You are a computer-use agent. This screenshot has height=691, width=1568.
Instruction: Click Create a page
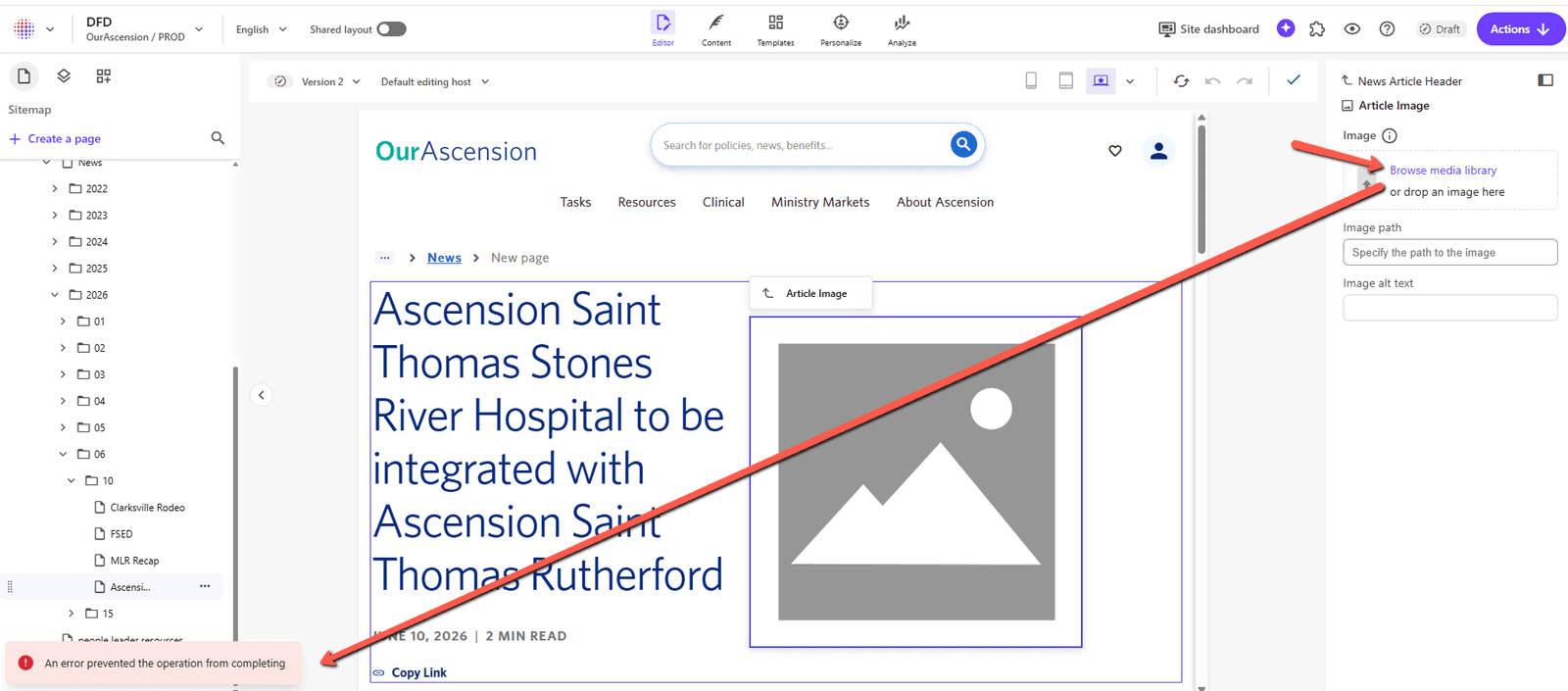pos(55,139)
